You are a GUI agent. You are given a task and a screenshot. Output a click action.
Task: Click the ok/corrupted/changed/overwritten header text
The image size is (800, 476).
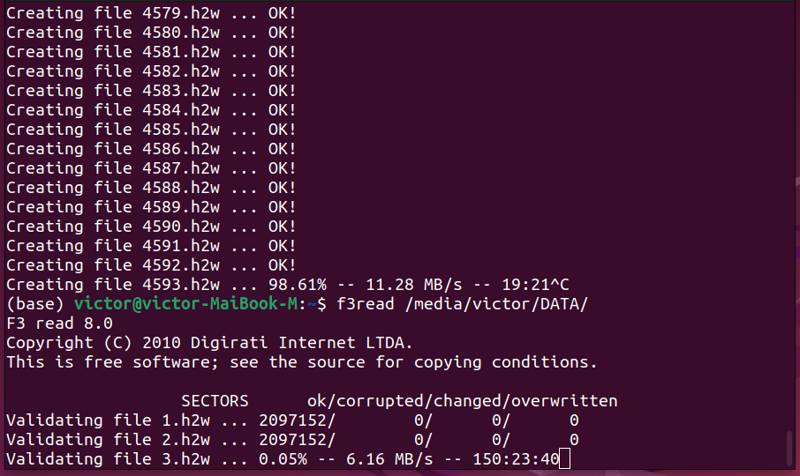coord(462,401)
